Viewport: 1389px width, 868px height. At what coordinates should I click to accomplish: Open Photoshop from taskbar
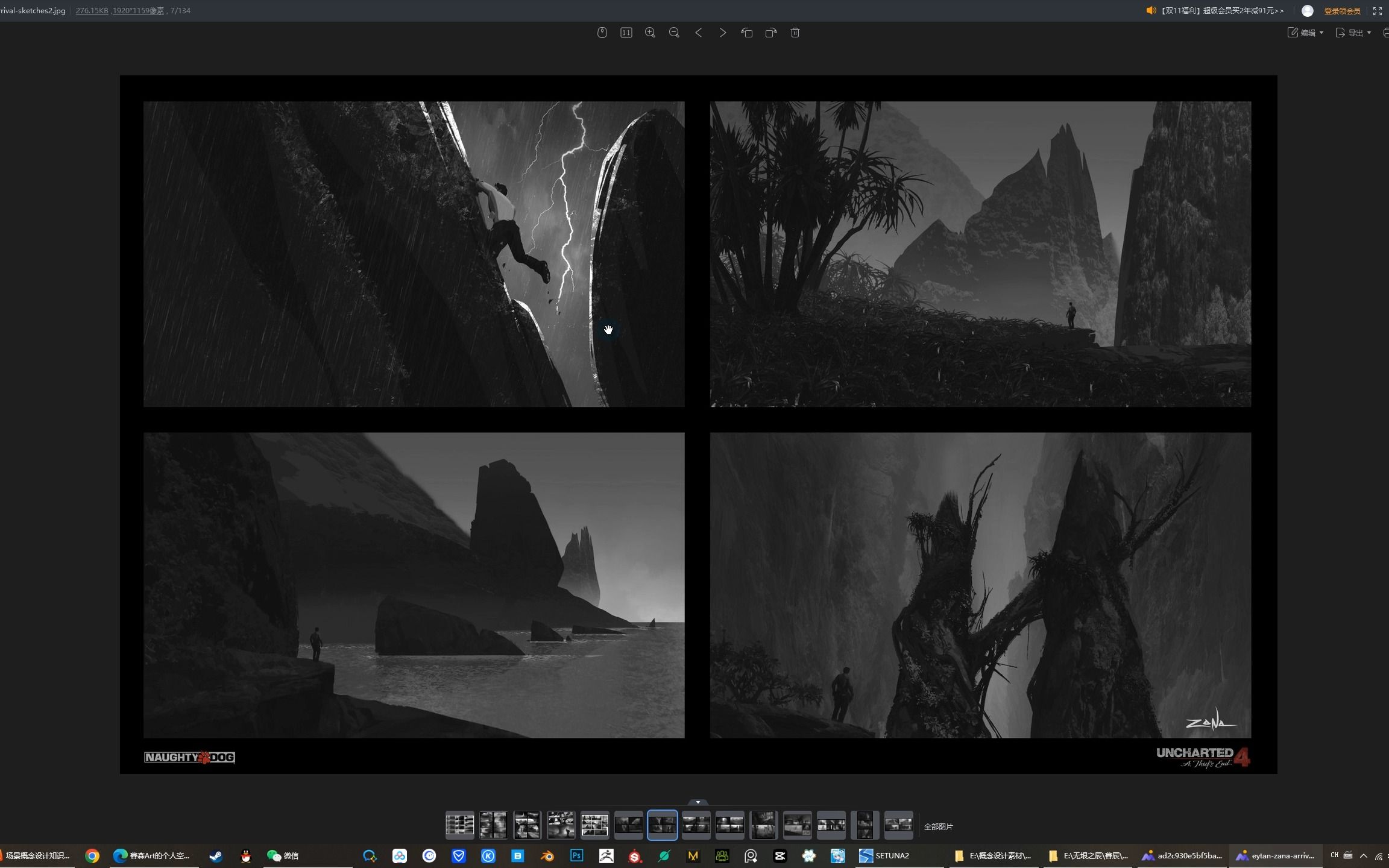click(x=577, y=856)
